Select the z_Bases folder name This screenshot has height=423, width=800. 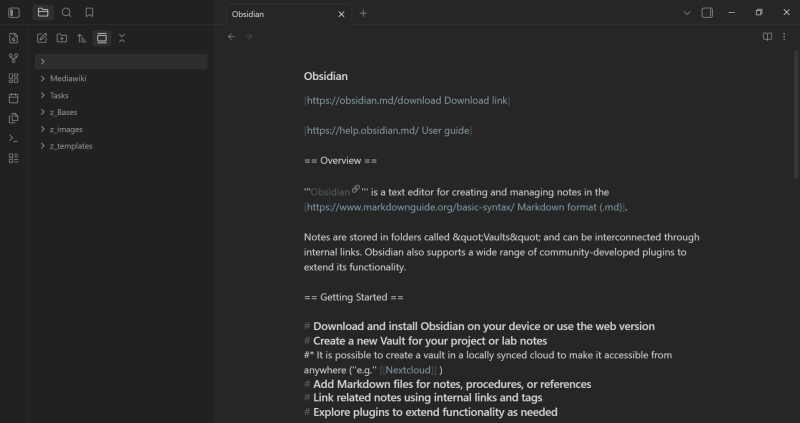tap(63, 112)
